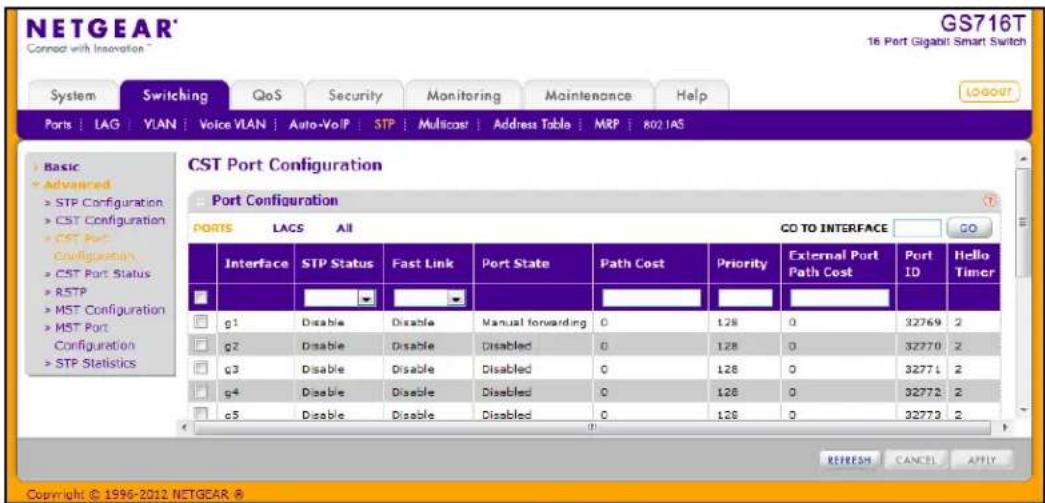
Task: Check the box for interface g3
Action: tap(199, 368)
